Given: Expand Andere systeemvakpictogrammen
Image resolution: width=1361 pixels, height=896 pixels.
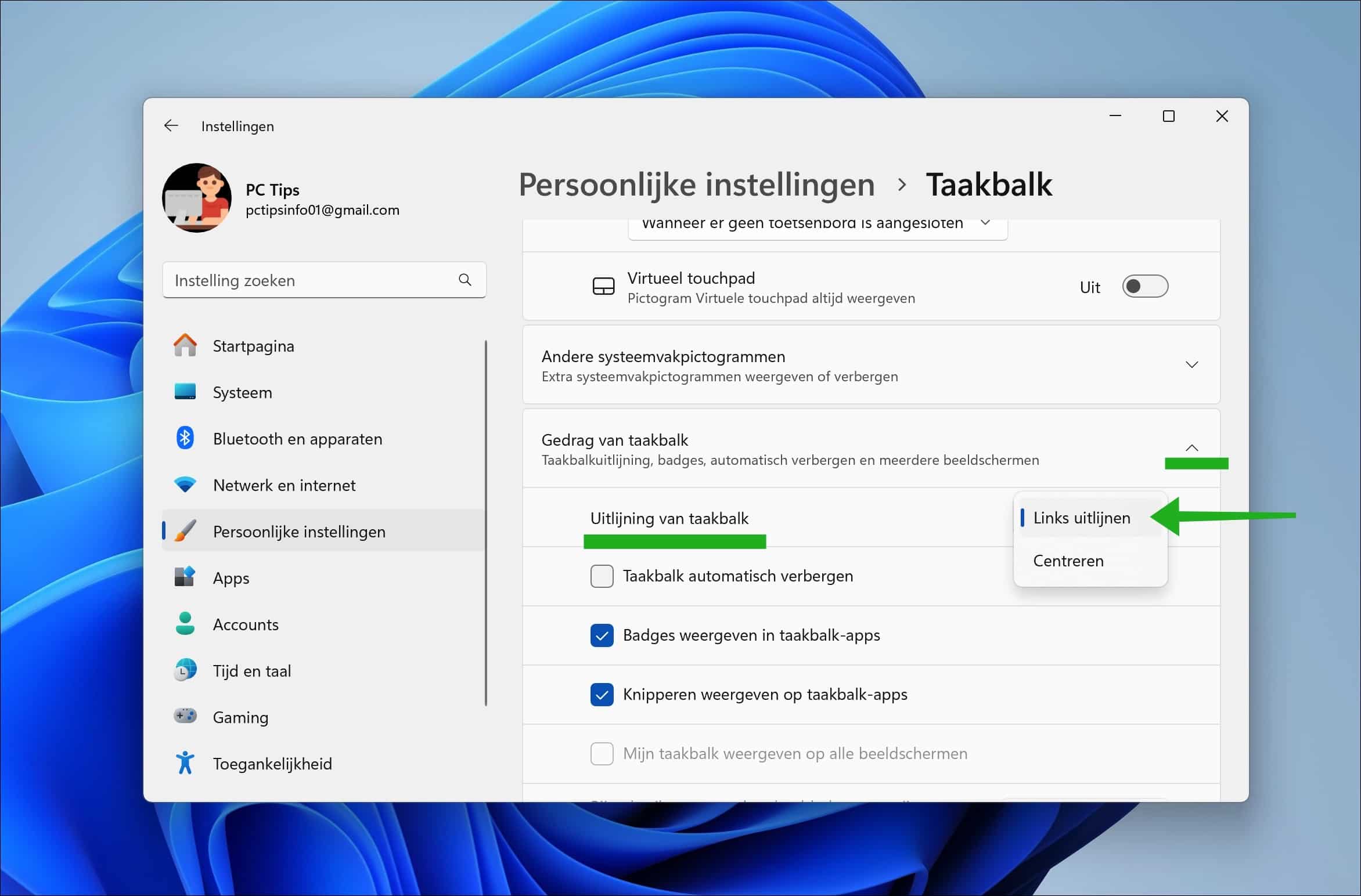Looking at the screenshot, I should tap(1192, 364).
